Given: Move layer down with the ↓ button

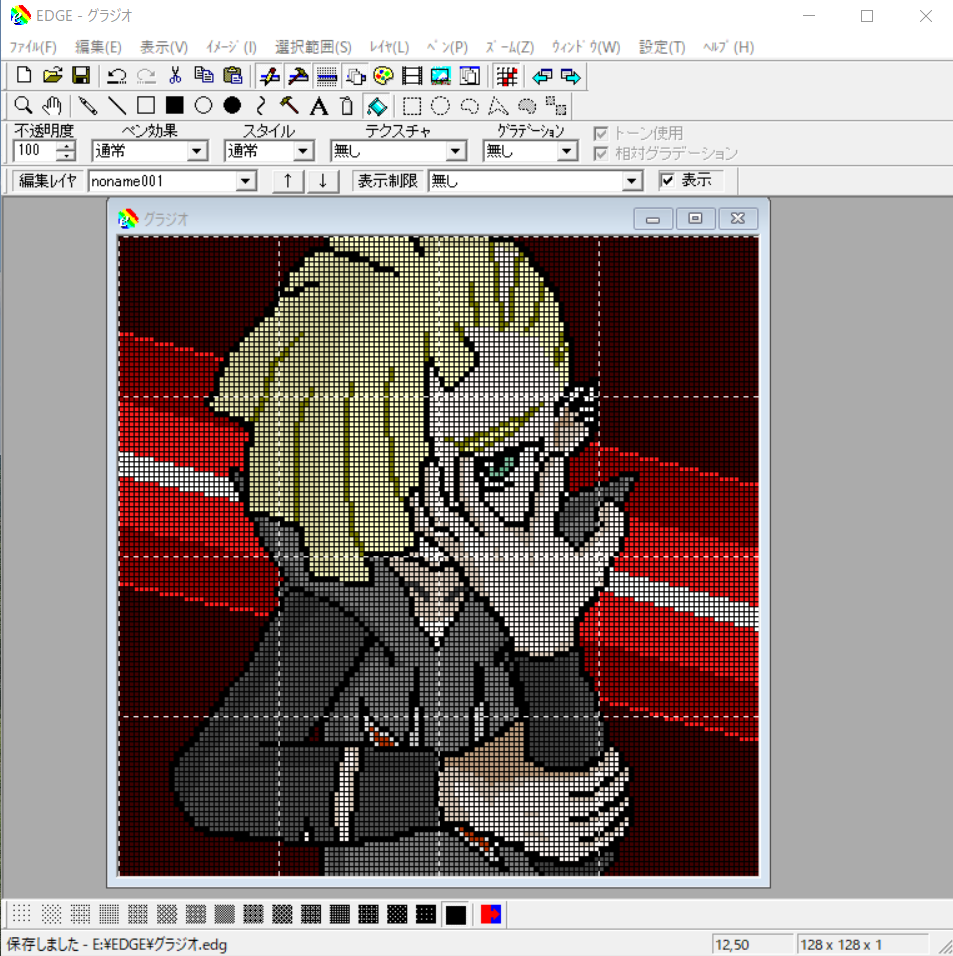Looking at the screenshot, I should pos(323,181).
